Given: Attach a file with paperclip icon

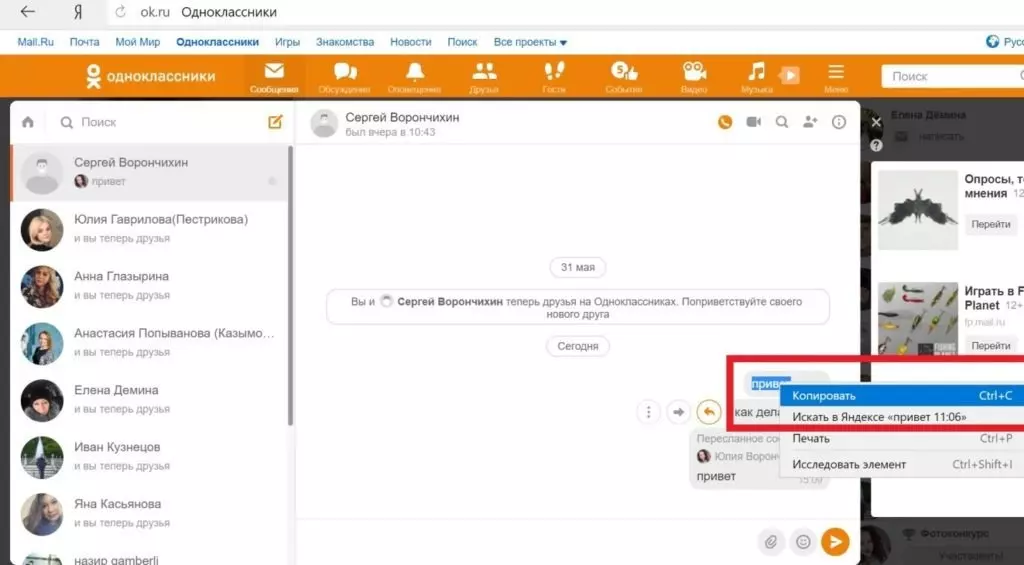Looking at the screenshot, I should pos(771,541).
